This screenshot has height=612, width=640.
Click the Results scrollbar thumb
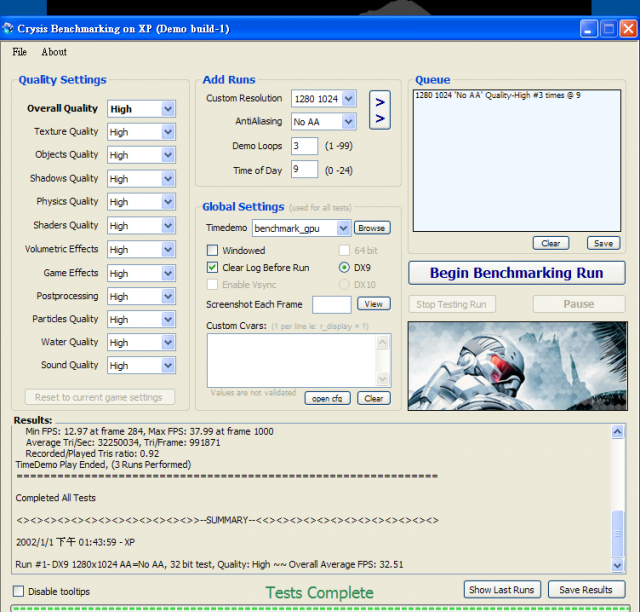tap(617, 533)
